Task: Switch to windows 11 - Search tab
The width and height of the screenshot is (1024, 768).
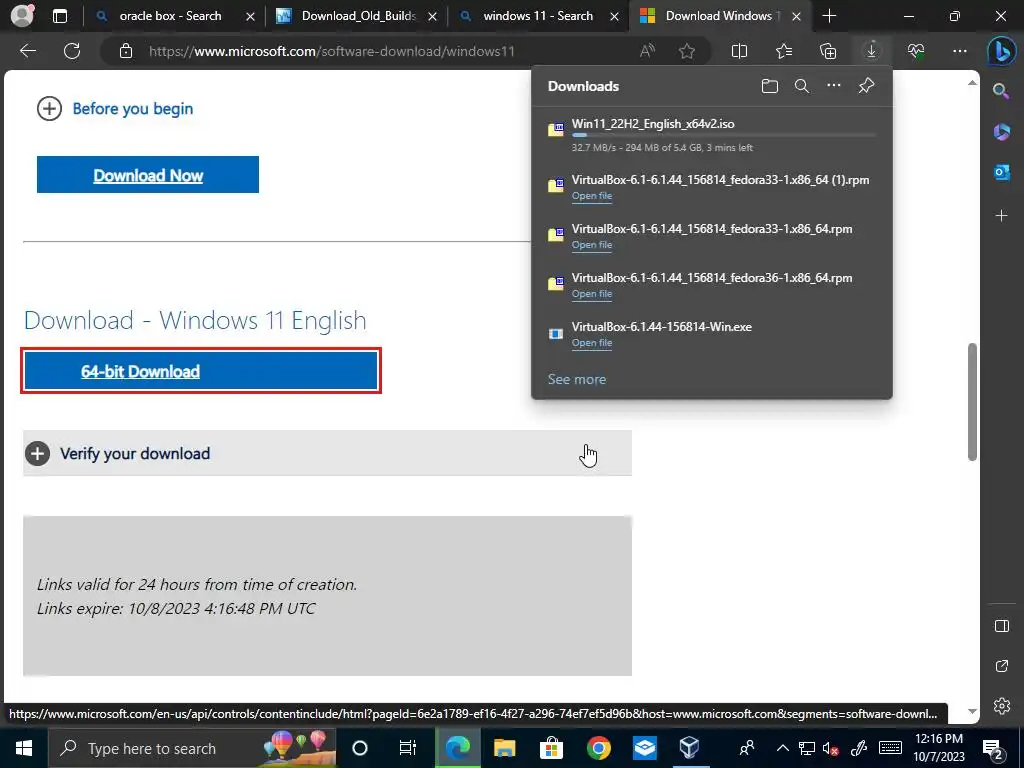Action: [537, 16]
